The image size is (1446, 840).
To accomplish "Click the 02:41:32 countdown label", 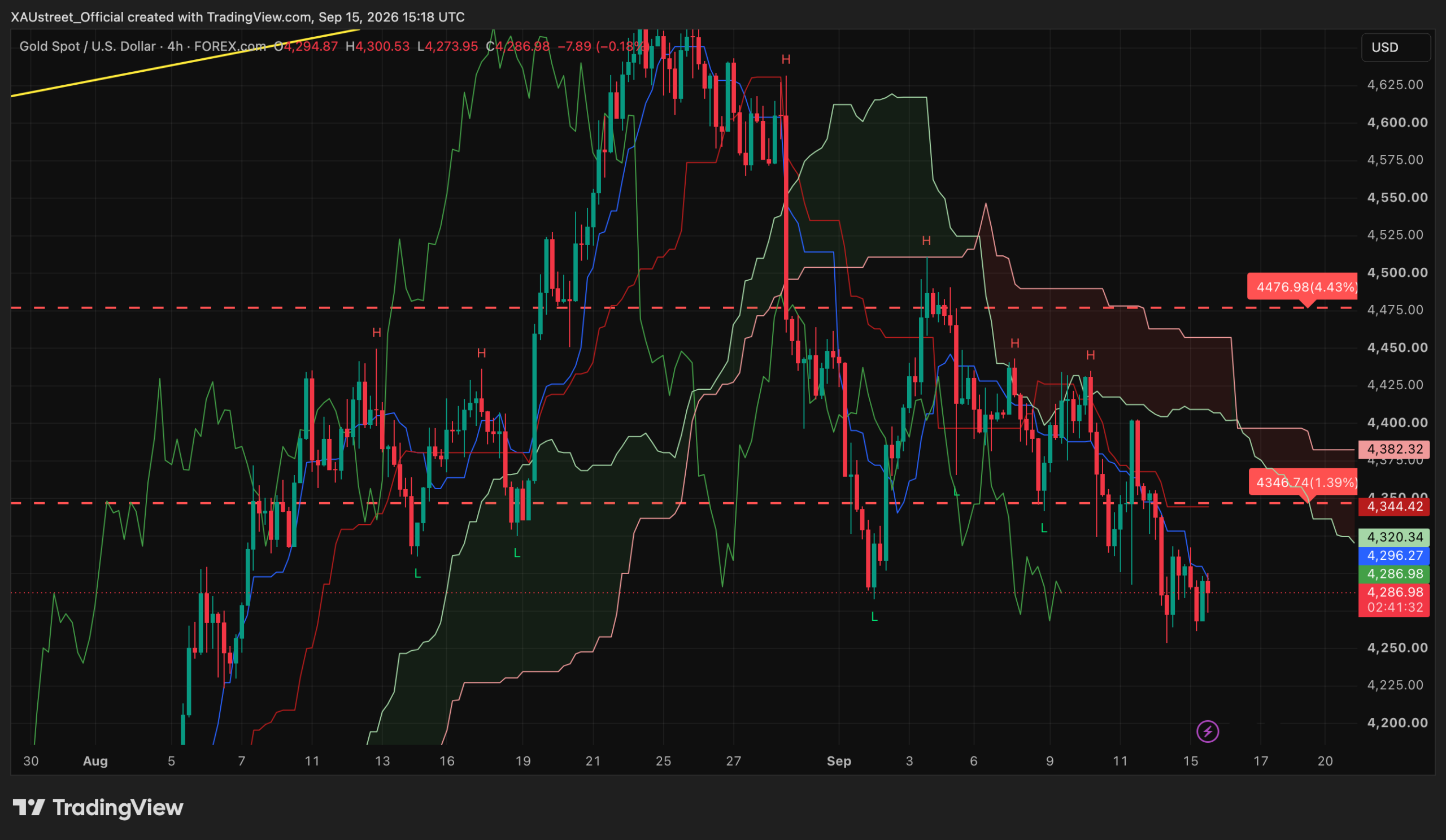I will 1394,608.
